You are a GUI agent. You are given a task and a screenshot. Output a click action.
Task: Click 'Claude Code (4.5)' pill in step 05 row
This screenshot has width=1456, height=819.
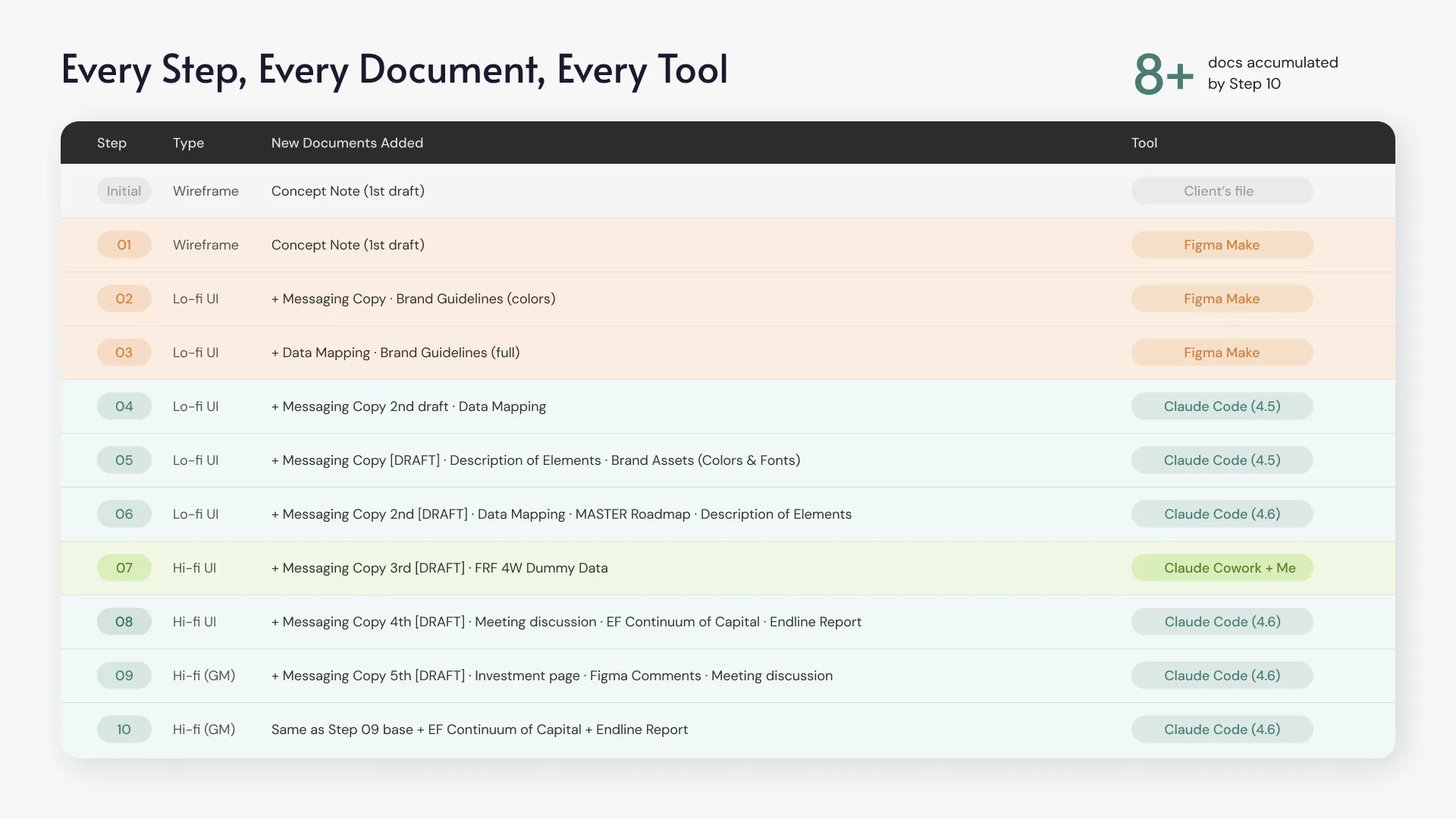pos(1222,460)
